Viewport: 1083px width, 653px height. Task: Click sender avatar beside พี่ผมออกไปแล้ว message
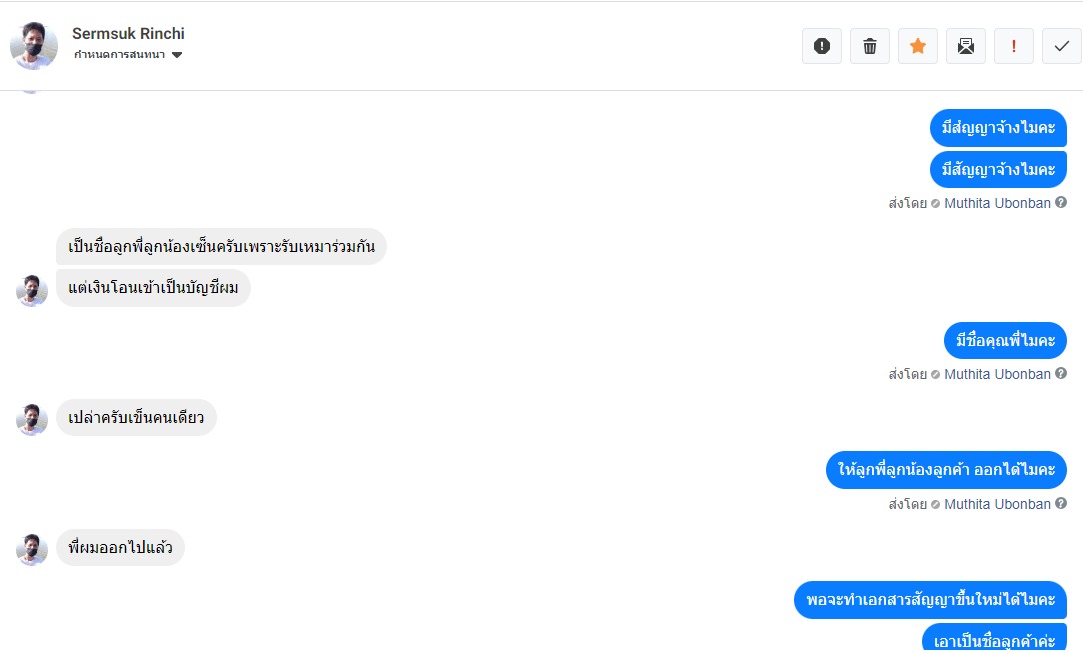(32, 549)
